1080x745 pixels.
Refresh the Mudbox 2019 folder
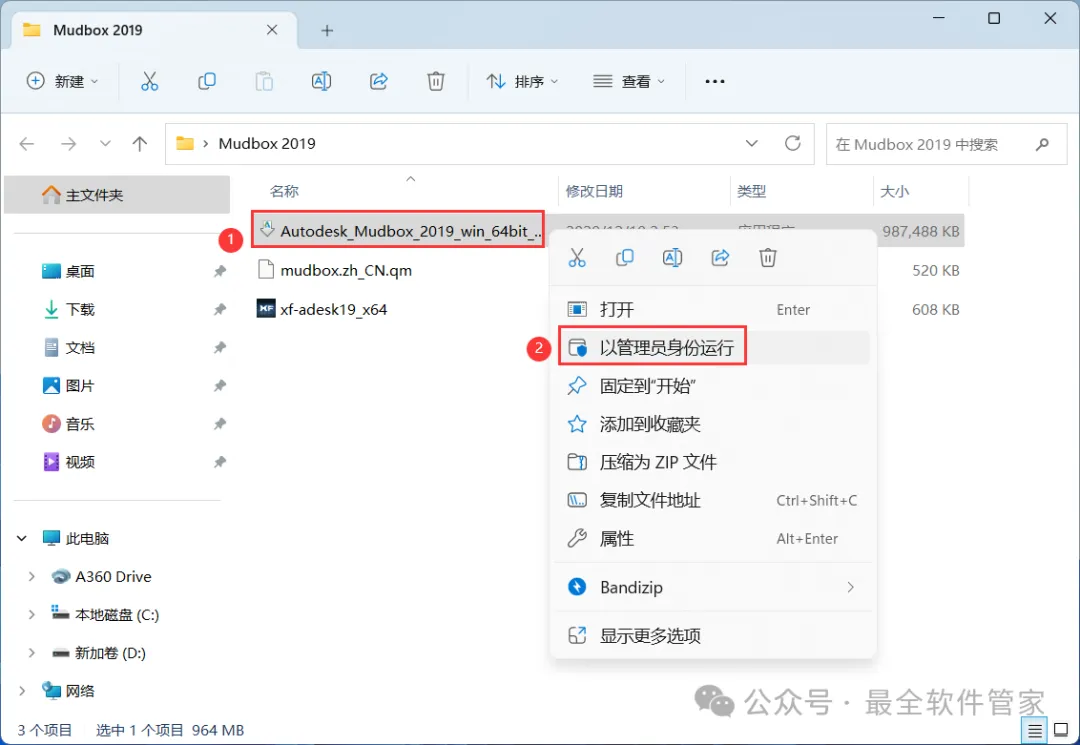(793, 143)
